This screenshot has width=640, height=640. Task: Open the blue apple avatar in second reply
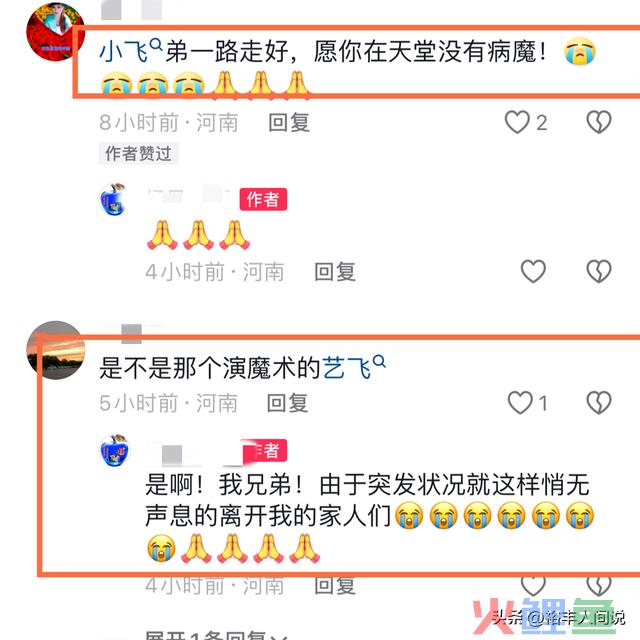pos(115,450)
